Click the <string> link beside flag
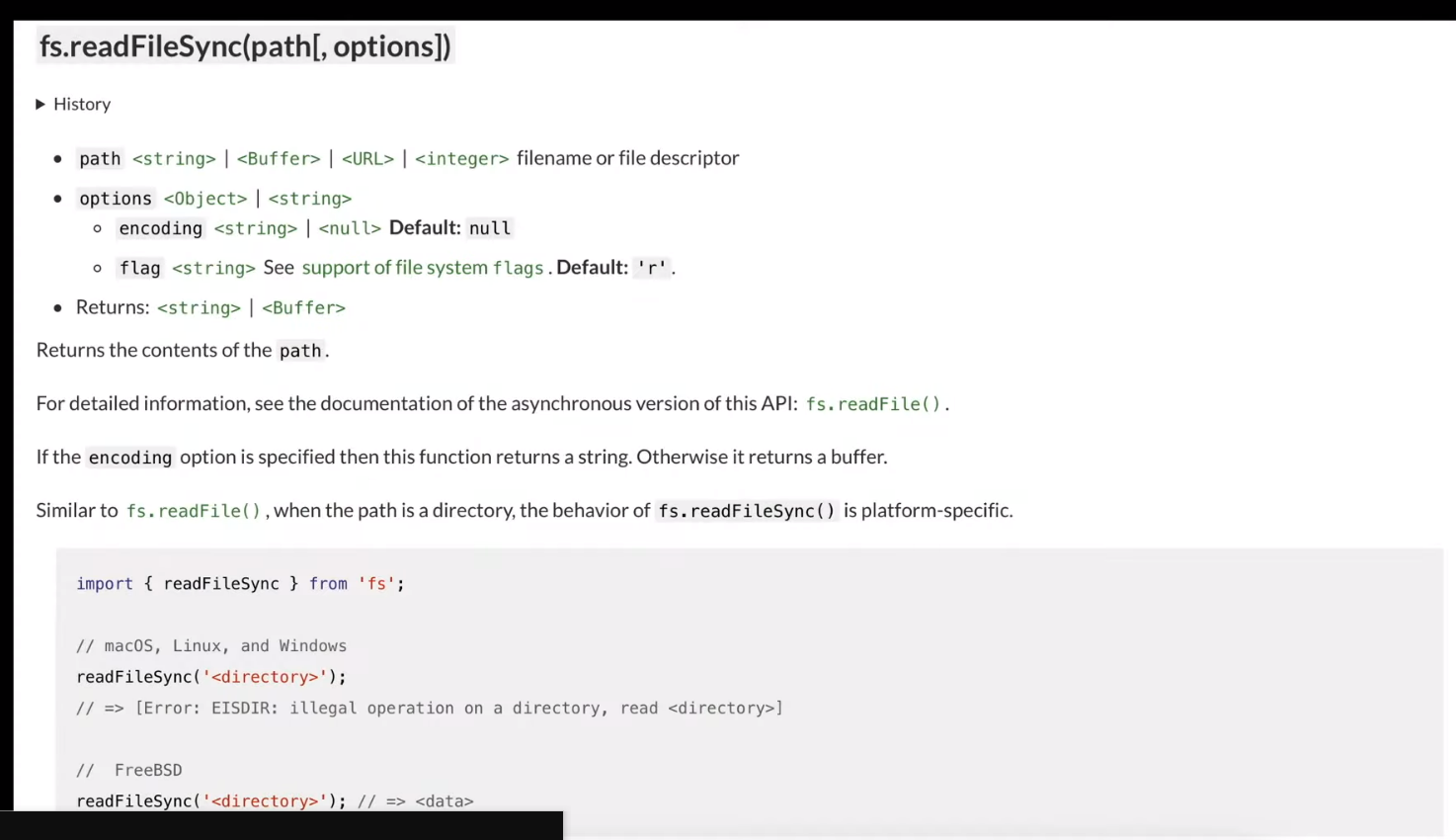The width and height of the screenshot is (1456, 840). 213,268
